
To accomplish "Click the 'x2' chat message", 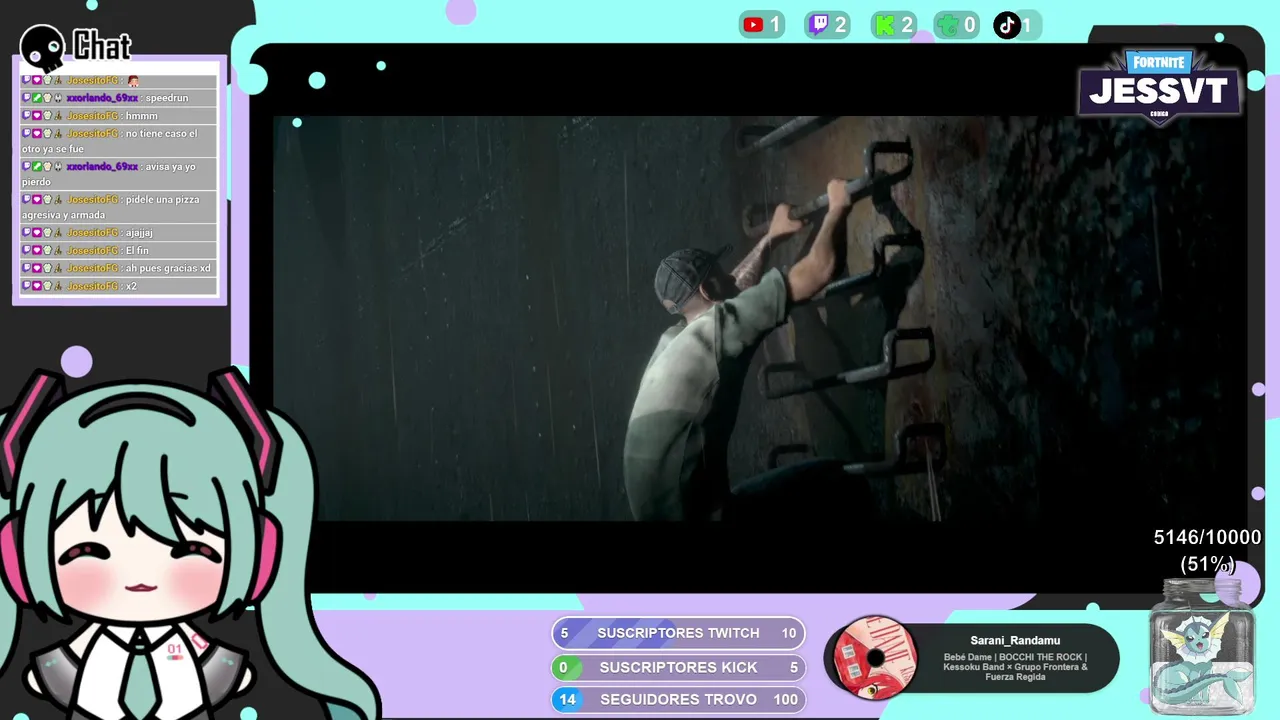I will (119, 286).
